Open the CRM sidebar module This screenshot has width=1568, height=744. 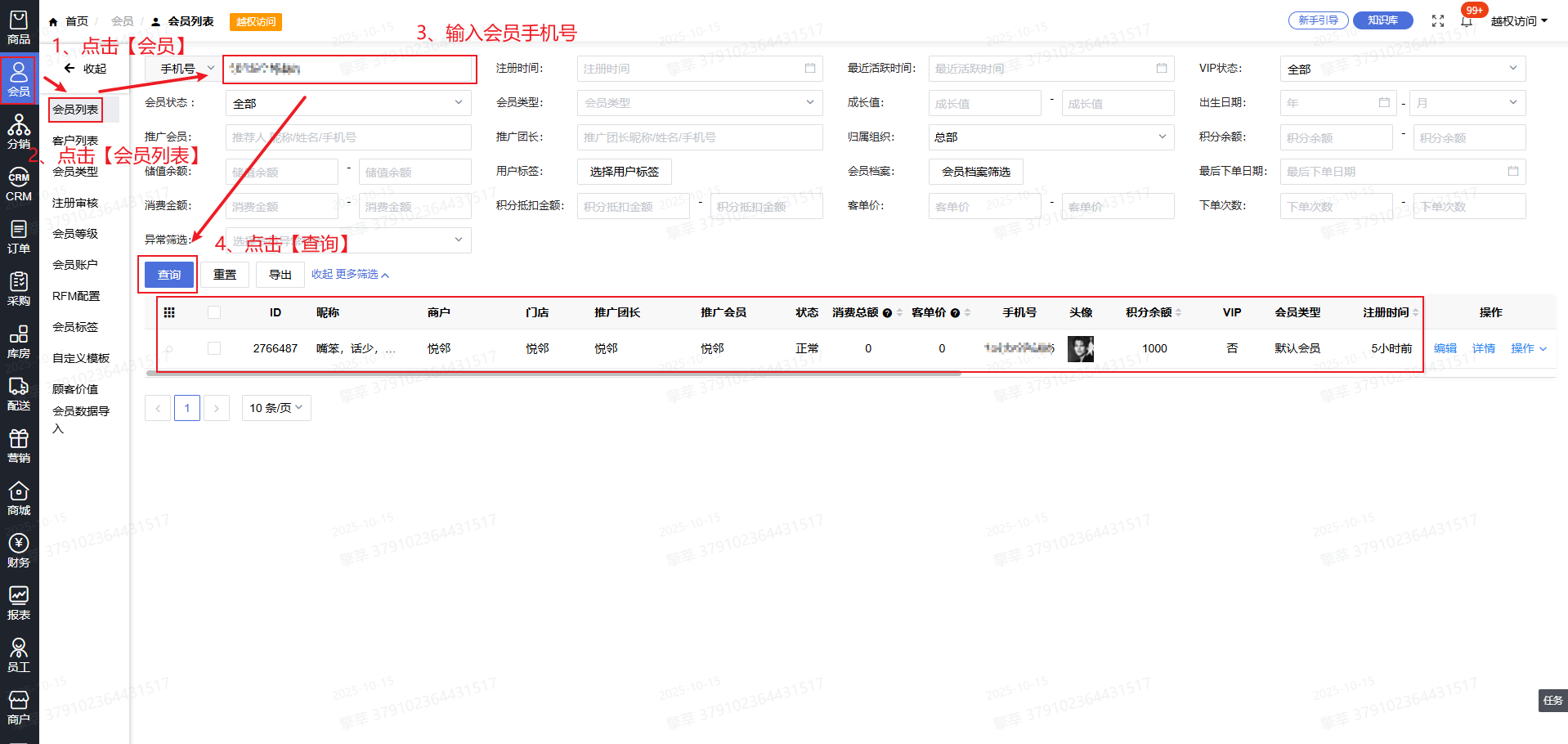click(19, 185)
